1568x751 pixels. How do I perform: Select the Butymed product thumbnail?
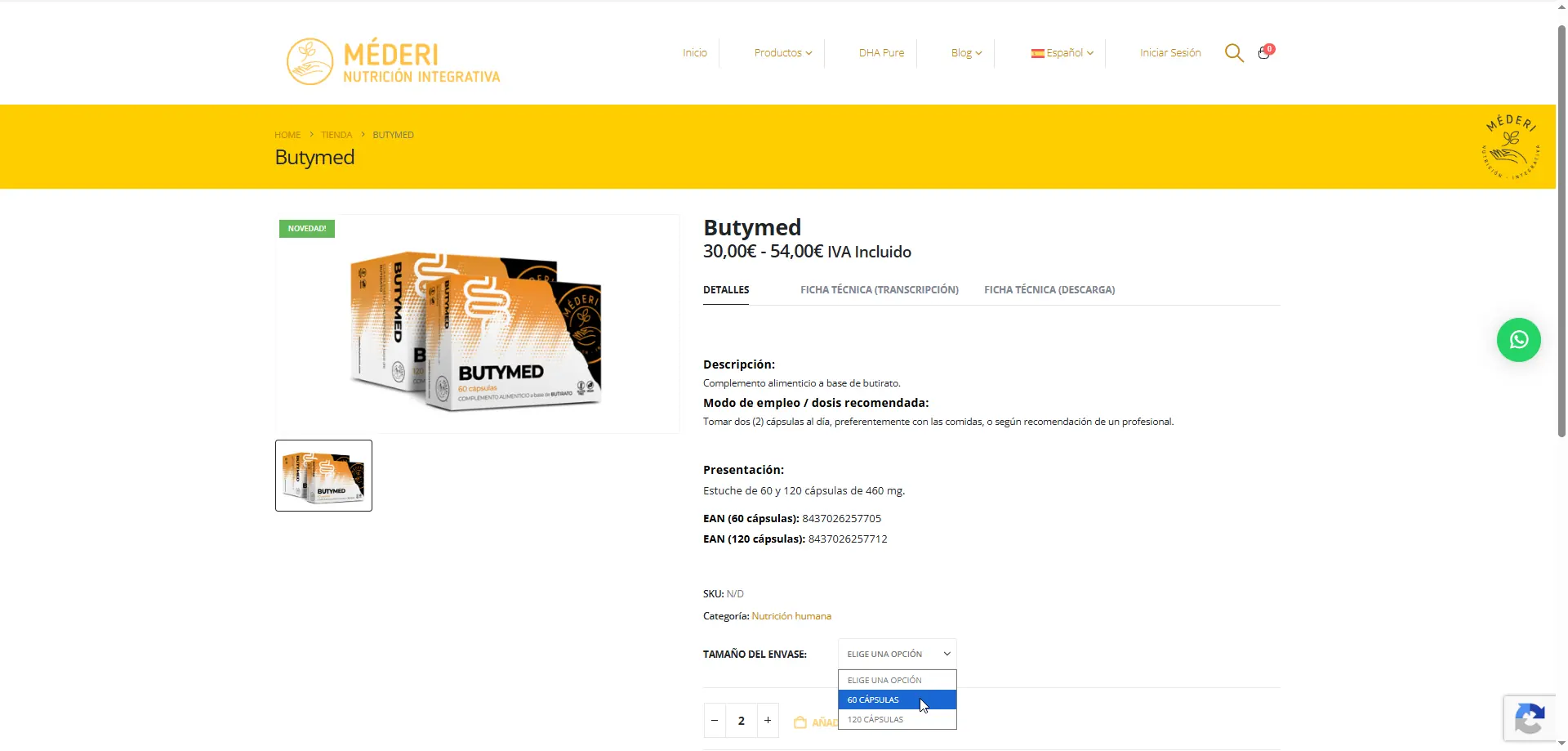pos(323,476)
